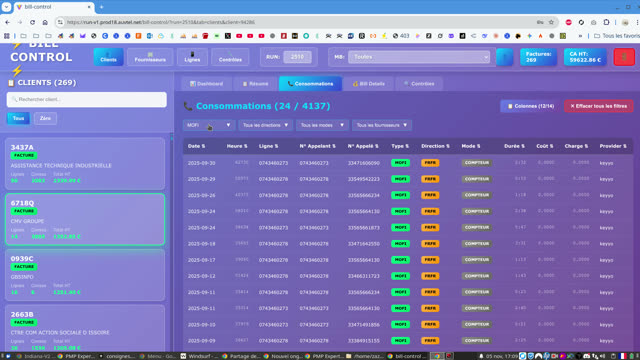The width and height of the screenshot is (640, 360).
Task: Reload the page in the browser
Action: click(x=32, y=22)
